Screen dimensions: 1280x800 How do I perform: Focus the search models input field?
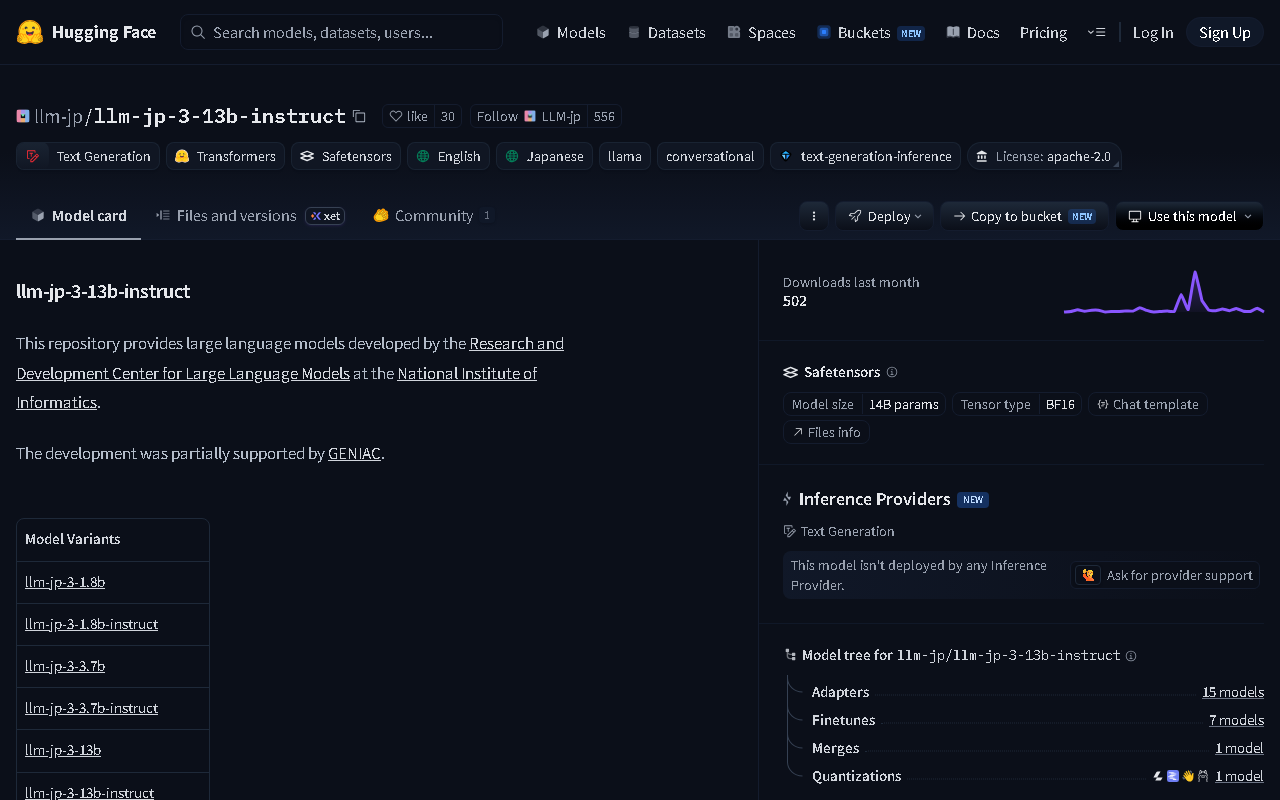click(341, 32)
